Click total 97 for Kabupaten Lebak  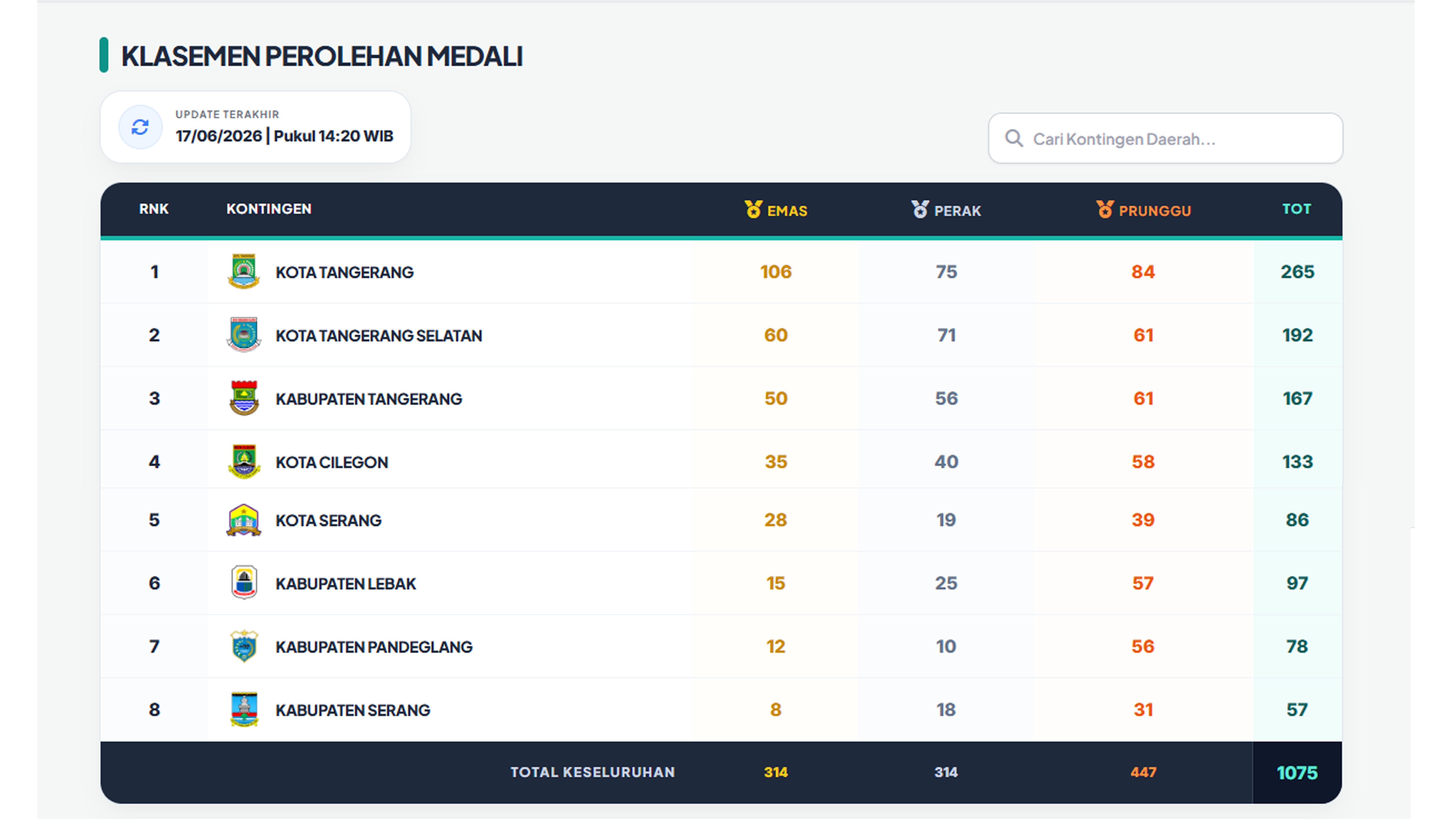1298,583
